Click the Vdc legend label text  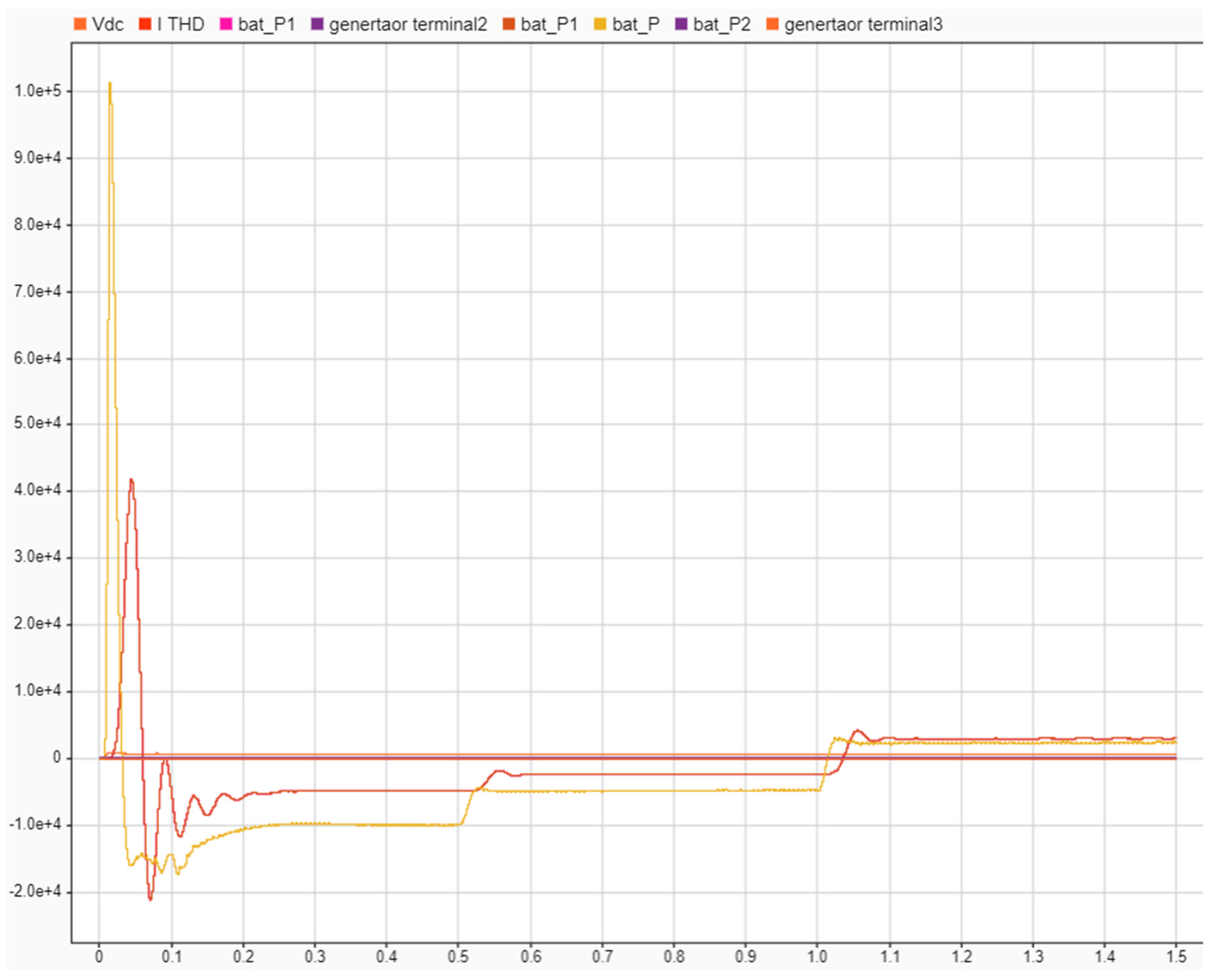107,25
